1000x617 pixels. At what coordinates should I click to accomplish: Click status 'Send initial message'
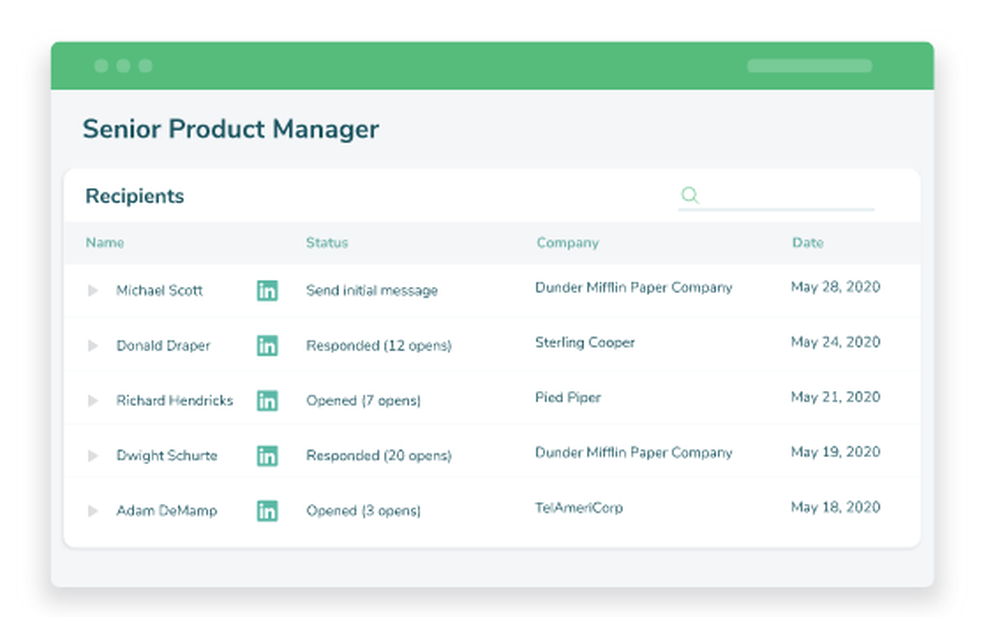372,290
